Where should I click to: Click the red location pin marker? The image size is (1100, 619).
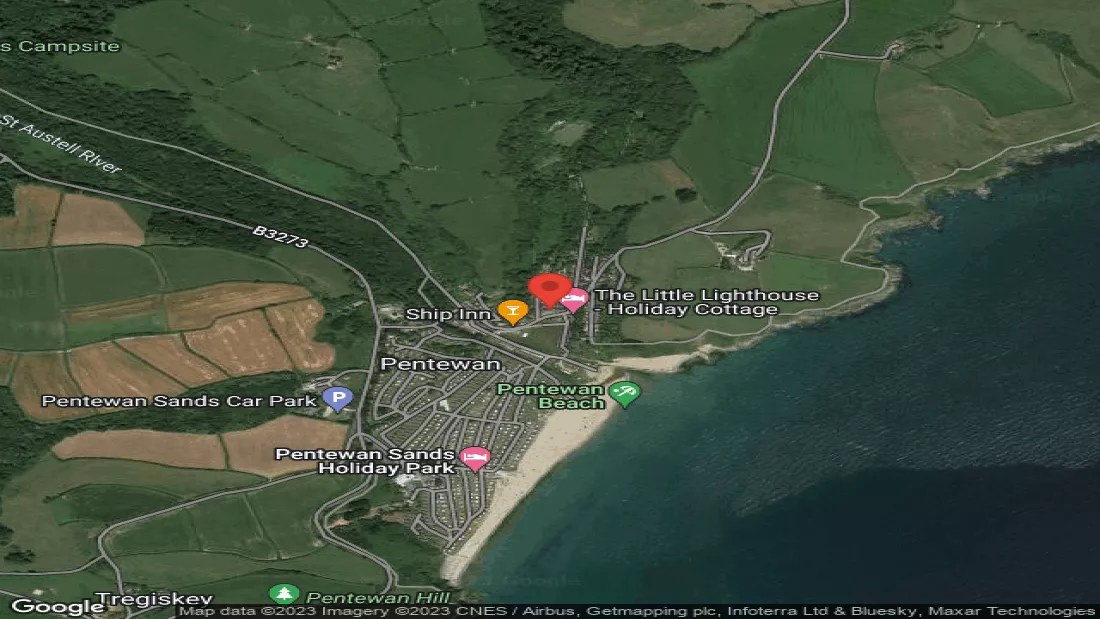pyautogui.click(x=549, y=289)
